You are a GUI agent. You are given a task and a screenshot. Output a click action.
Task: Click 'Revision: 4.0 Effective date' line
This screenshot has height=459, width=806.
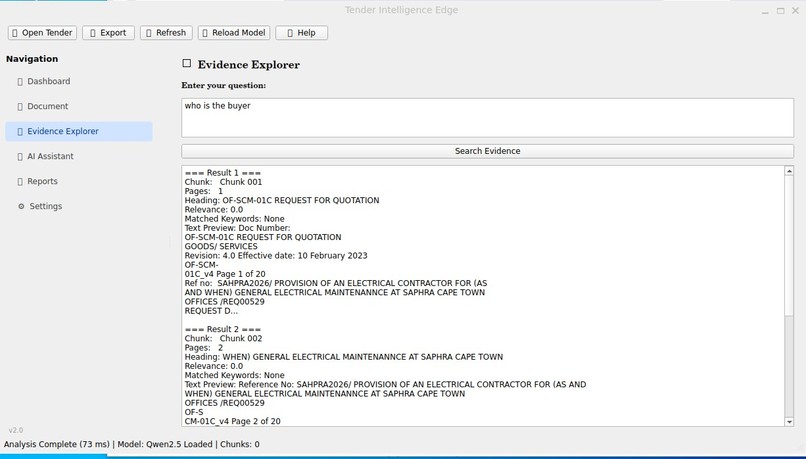(x=276, y=255)
